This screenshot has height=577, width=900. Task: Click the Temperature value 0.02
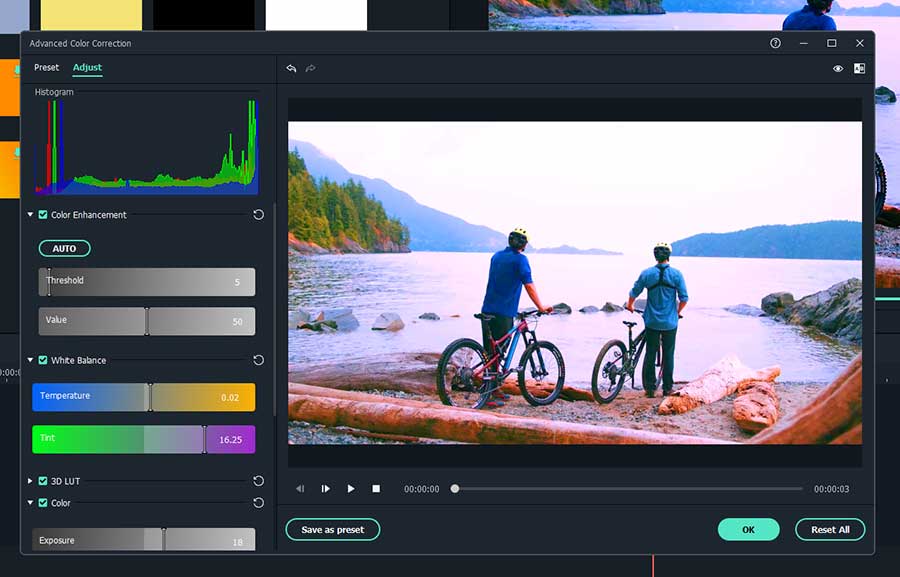[230, 397]
